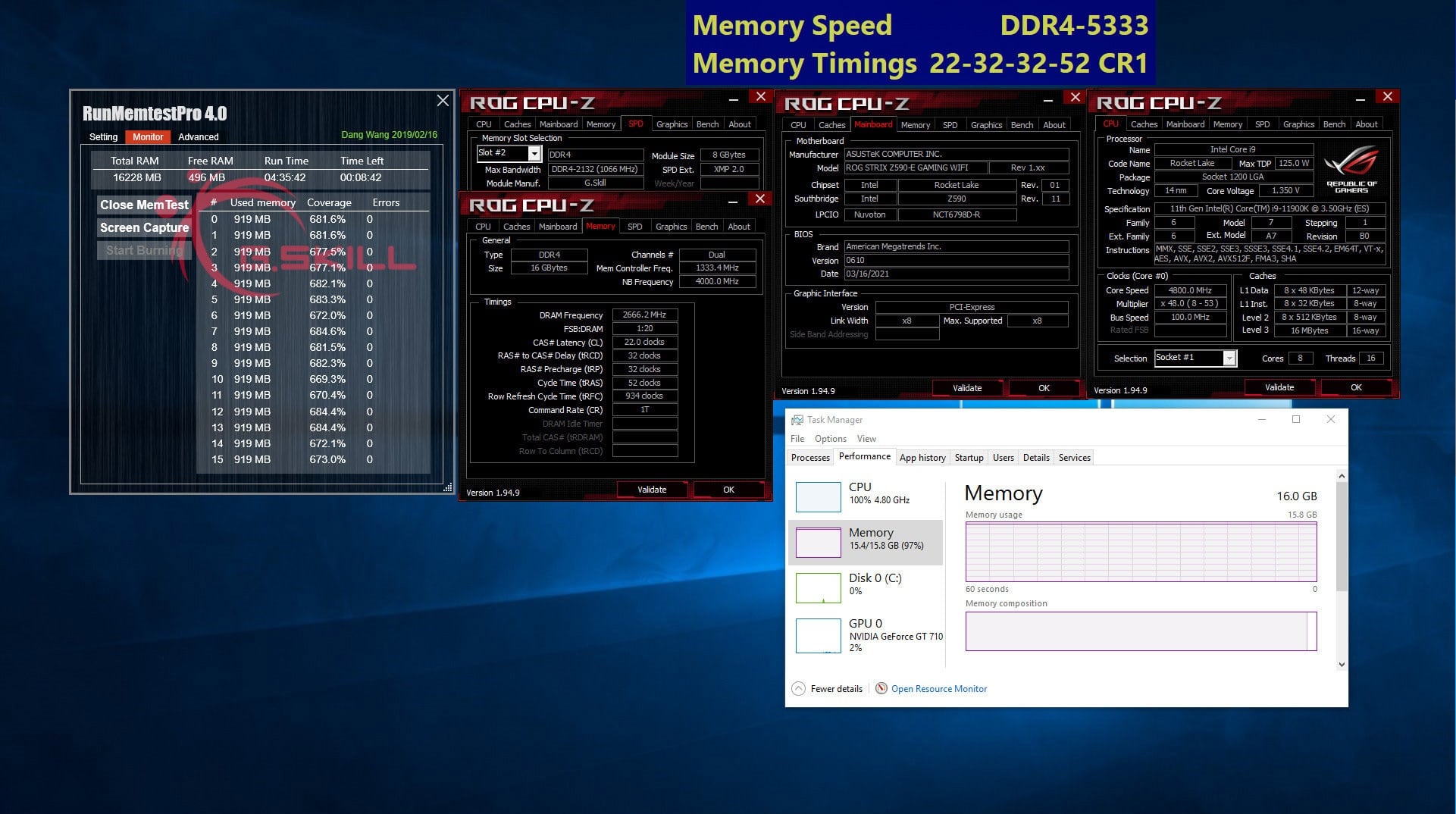Click the Screen Capture button
The height and width of the screenshot is (814, 1456).
[144, 227]
